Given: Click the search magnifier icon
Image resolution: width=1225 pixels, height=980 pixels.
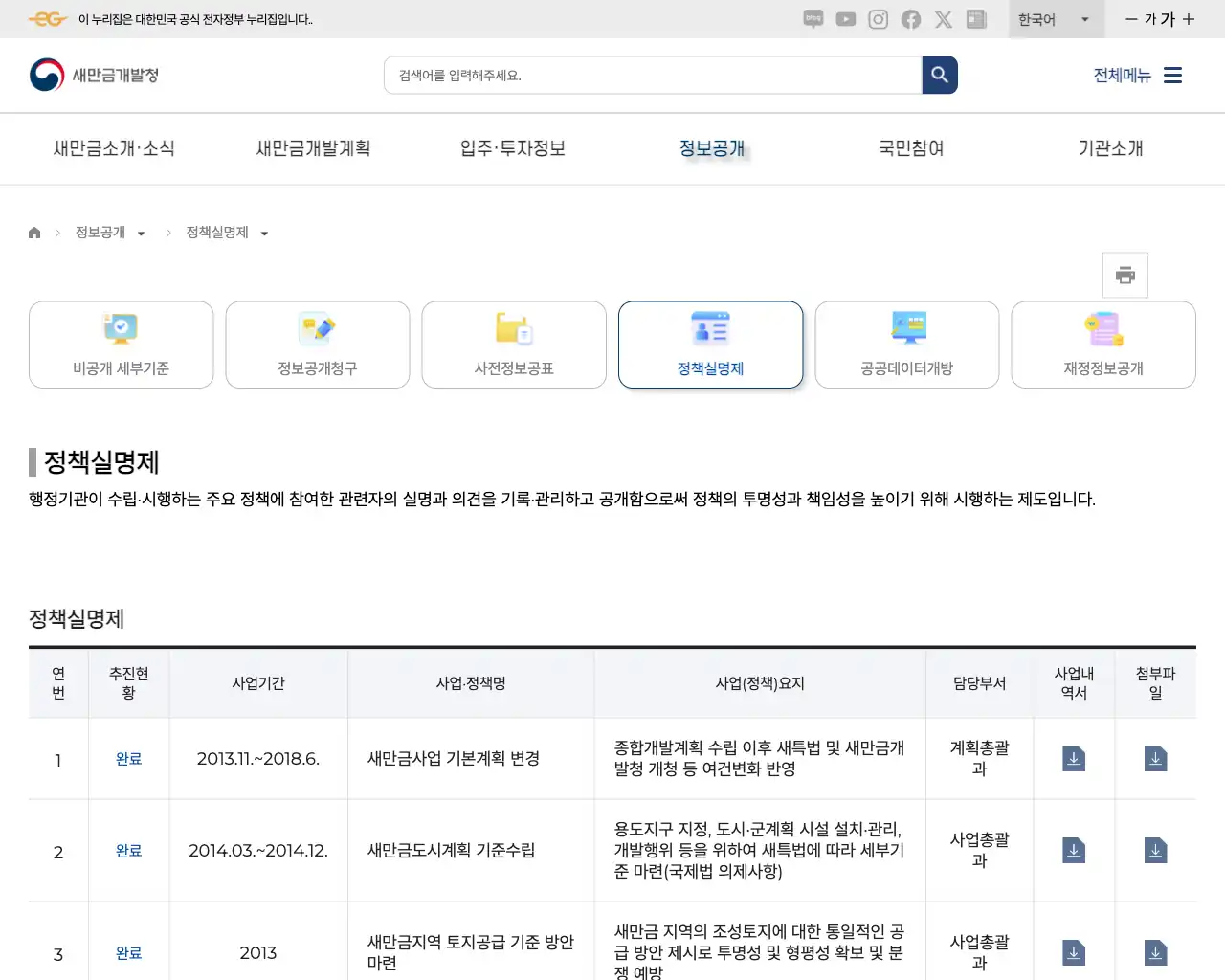Looking at the screenshot, I should tap(939, 75).
